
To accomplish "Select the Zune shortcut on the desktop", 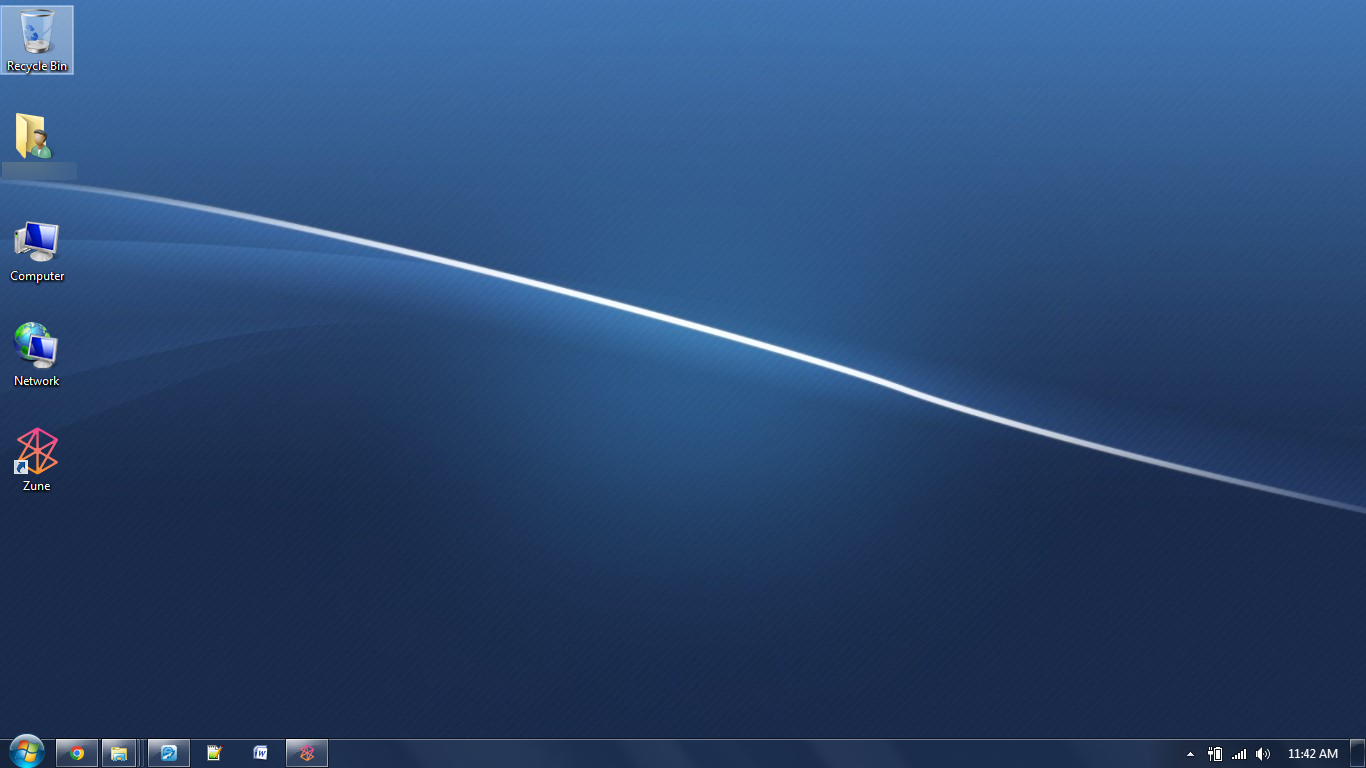I will pos(37,460).
